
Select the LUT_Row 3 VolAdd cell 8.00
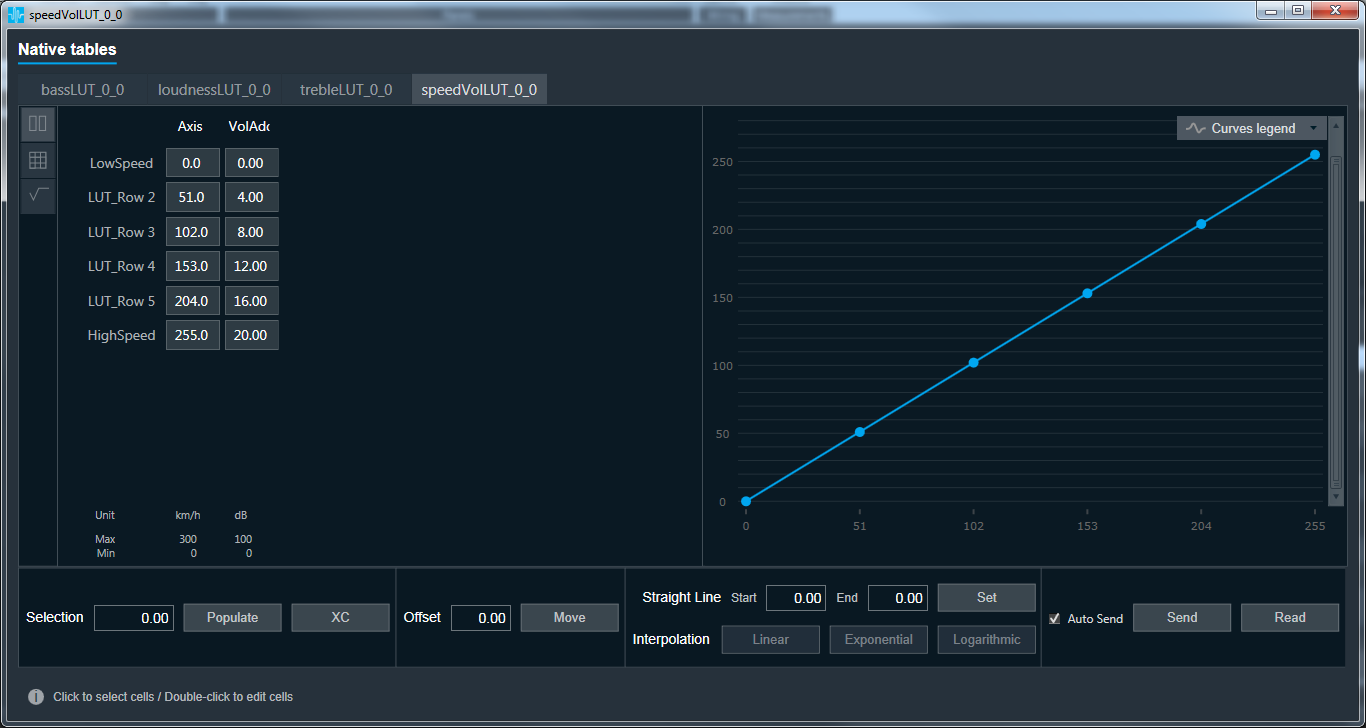(252, 232)
